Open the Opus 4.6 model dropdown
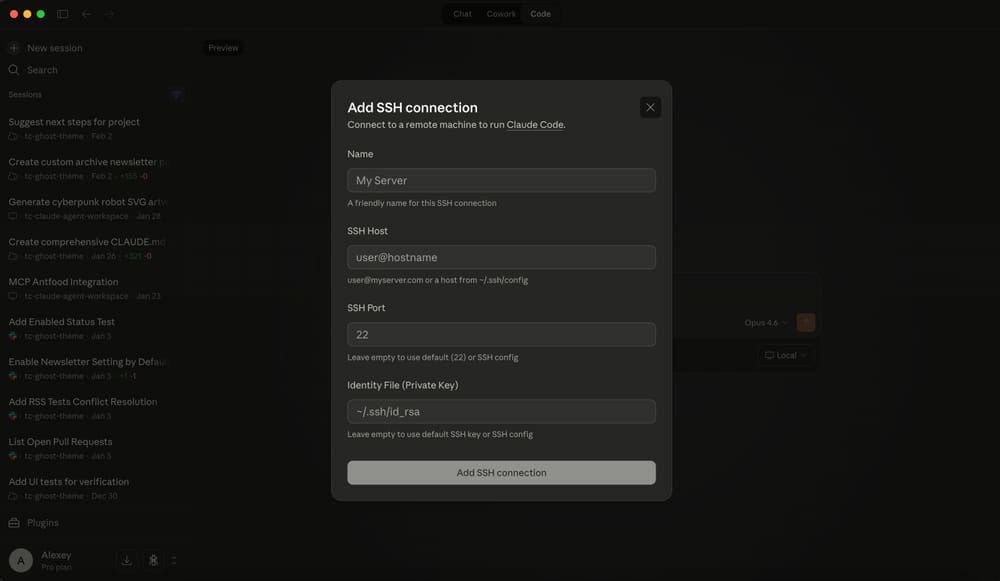This screenshot has width=1000, height=581. tap(765, 322)
